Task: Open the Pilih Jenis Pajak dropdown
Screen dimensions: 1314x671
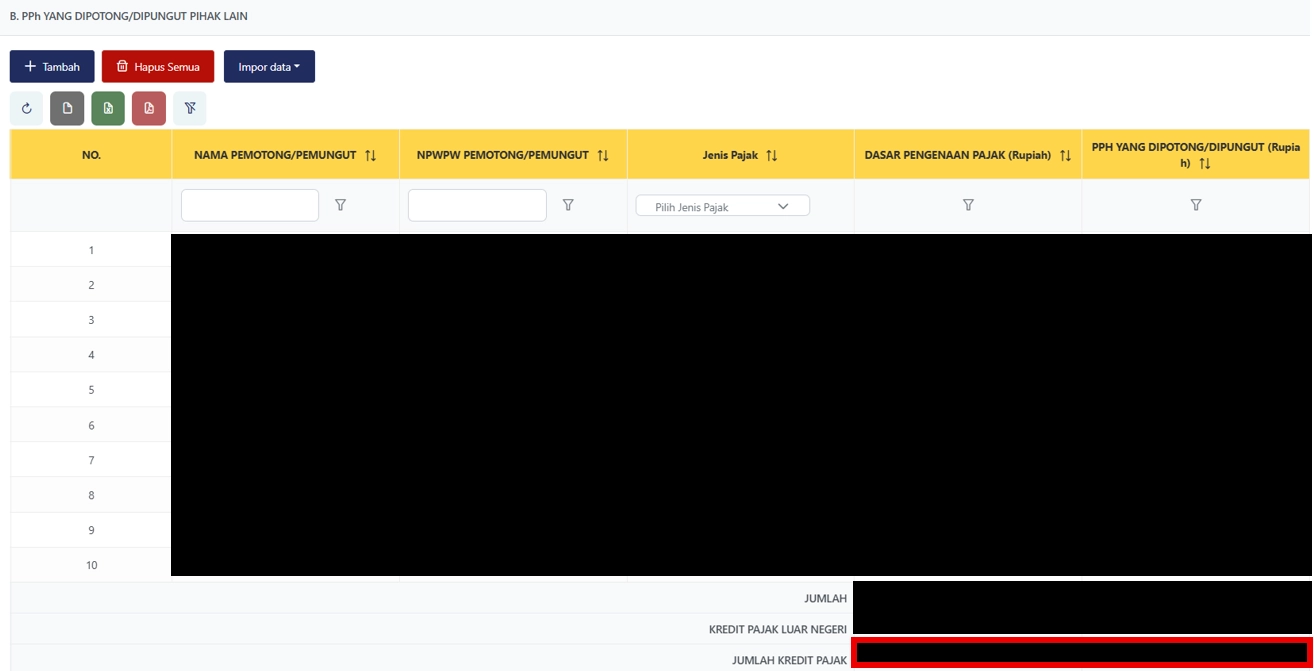Action: (722, 206)
